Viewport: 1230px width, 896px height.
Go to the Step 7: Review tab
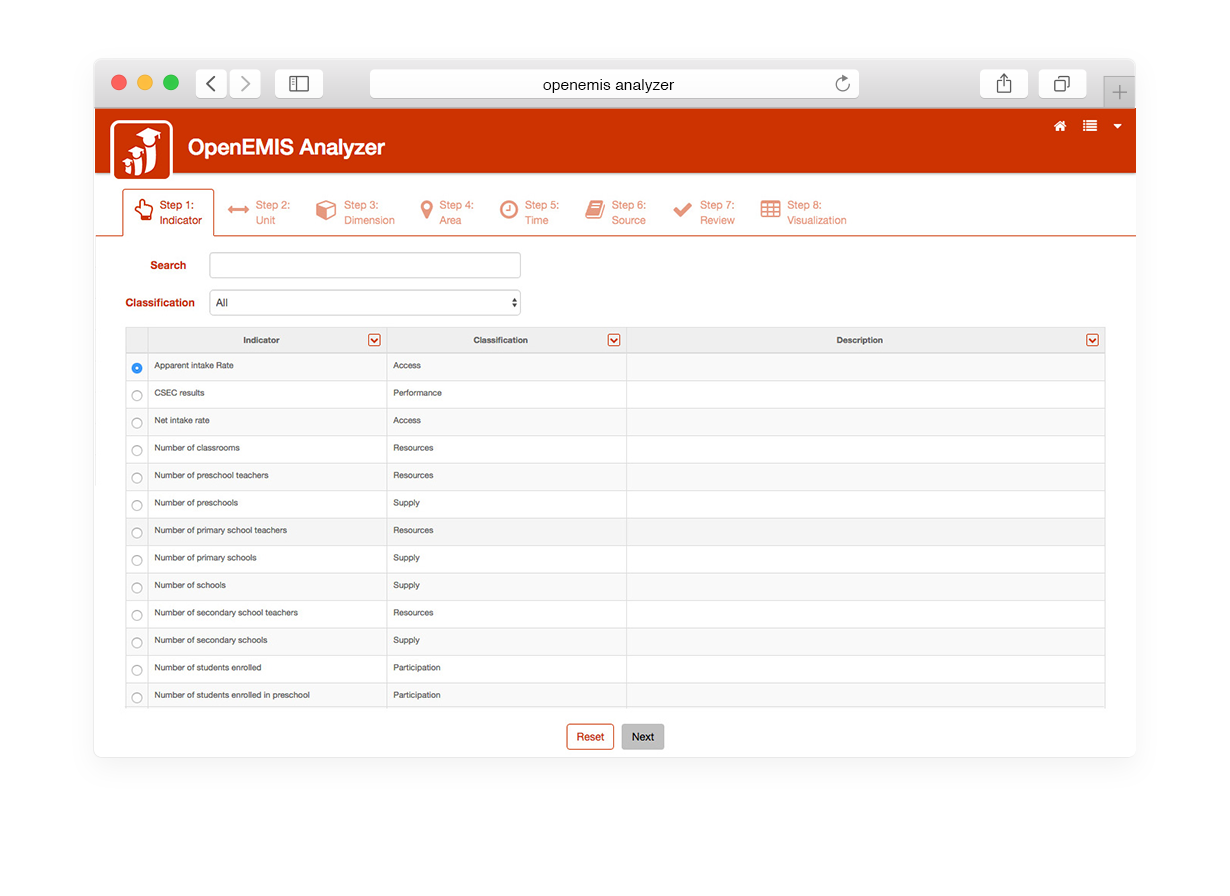pos(704,213)
